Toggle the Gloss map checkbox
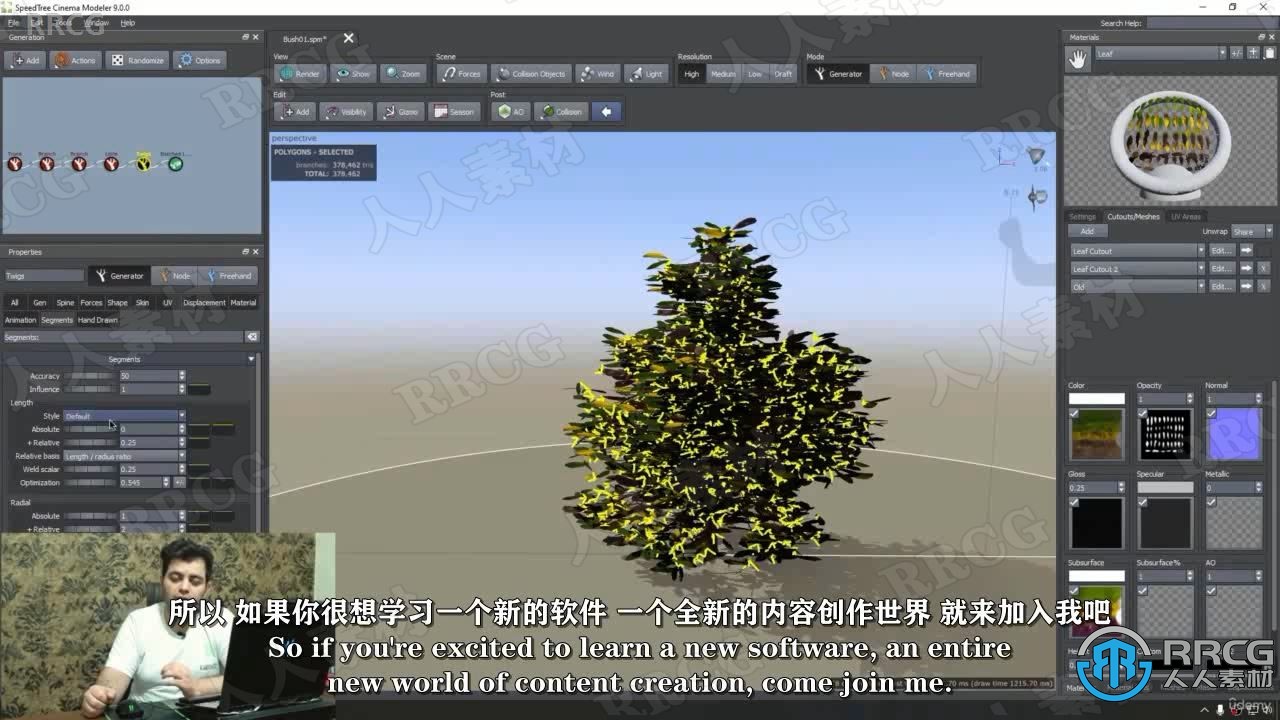 1074,502
